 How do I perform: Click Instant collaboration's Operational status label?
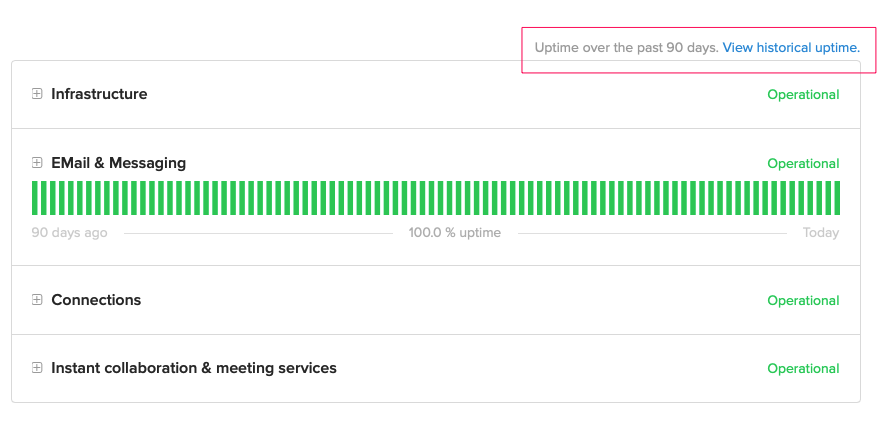803,369
